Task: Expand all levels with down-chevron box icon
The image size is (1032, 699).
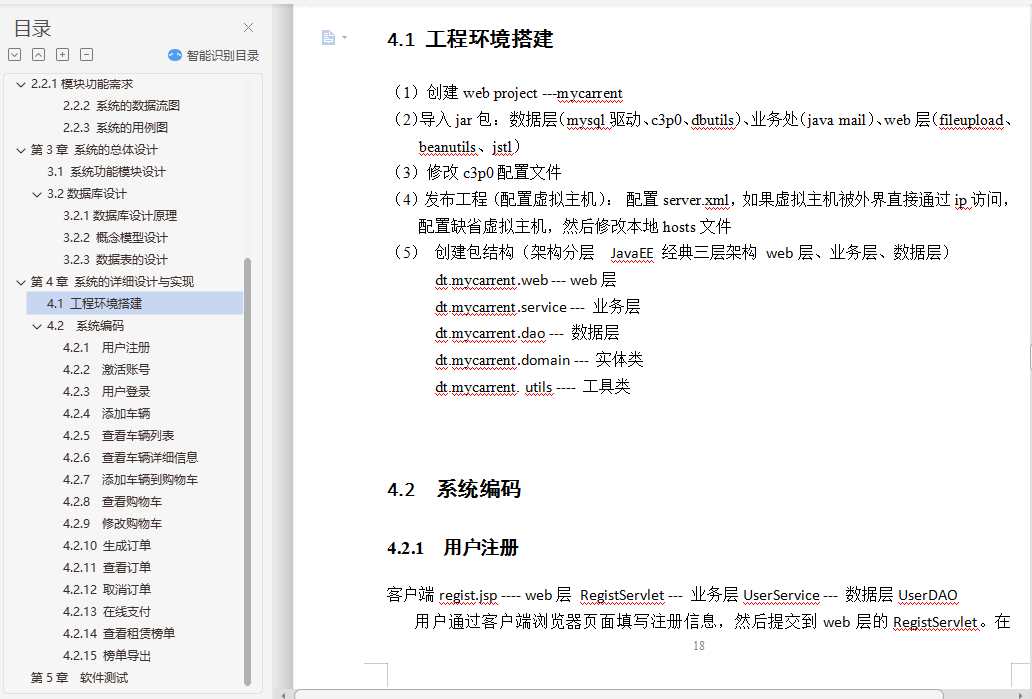Action: [x=15, y=55]
